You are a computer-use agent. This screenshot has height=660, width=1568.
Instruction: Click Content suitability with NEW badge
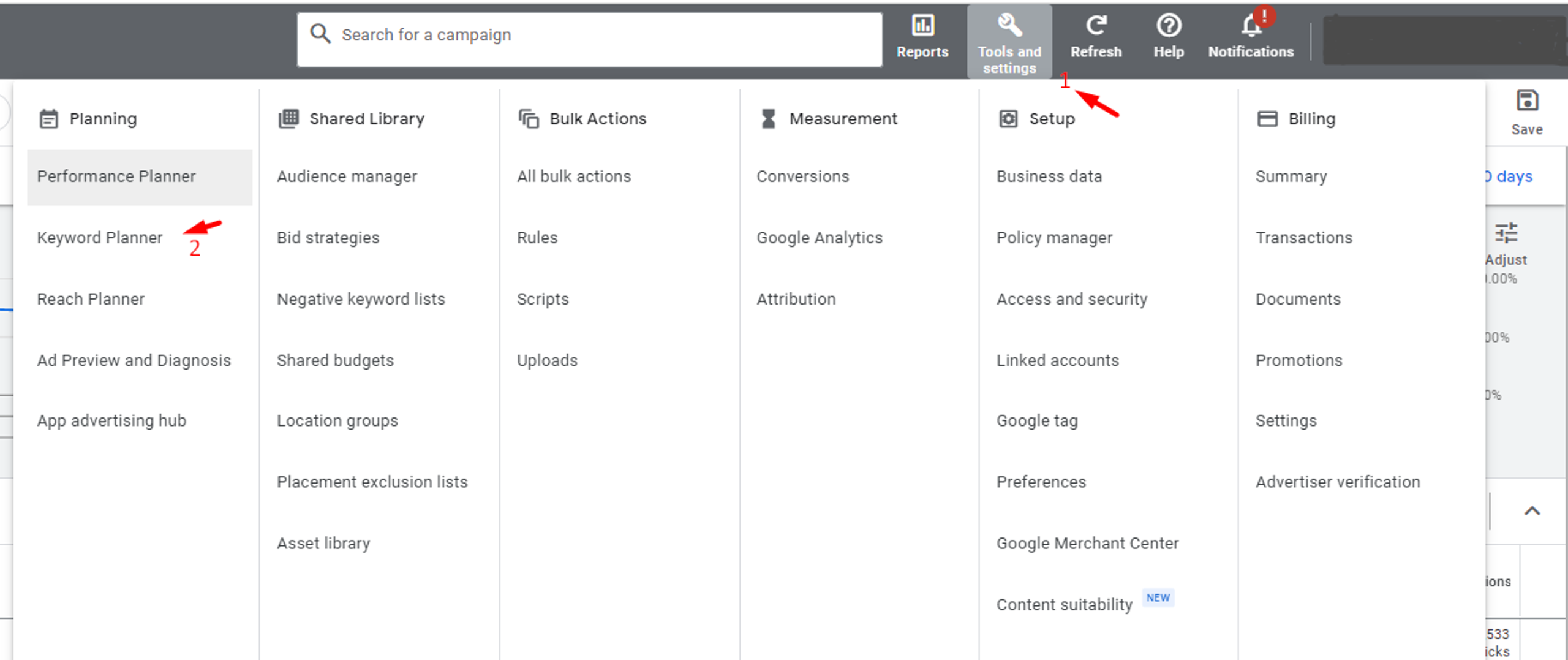1065,604
